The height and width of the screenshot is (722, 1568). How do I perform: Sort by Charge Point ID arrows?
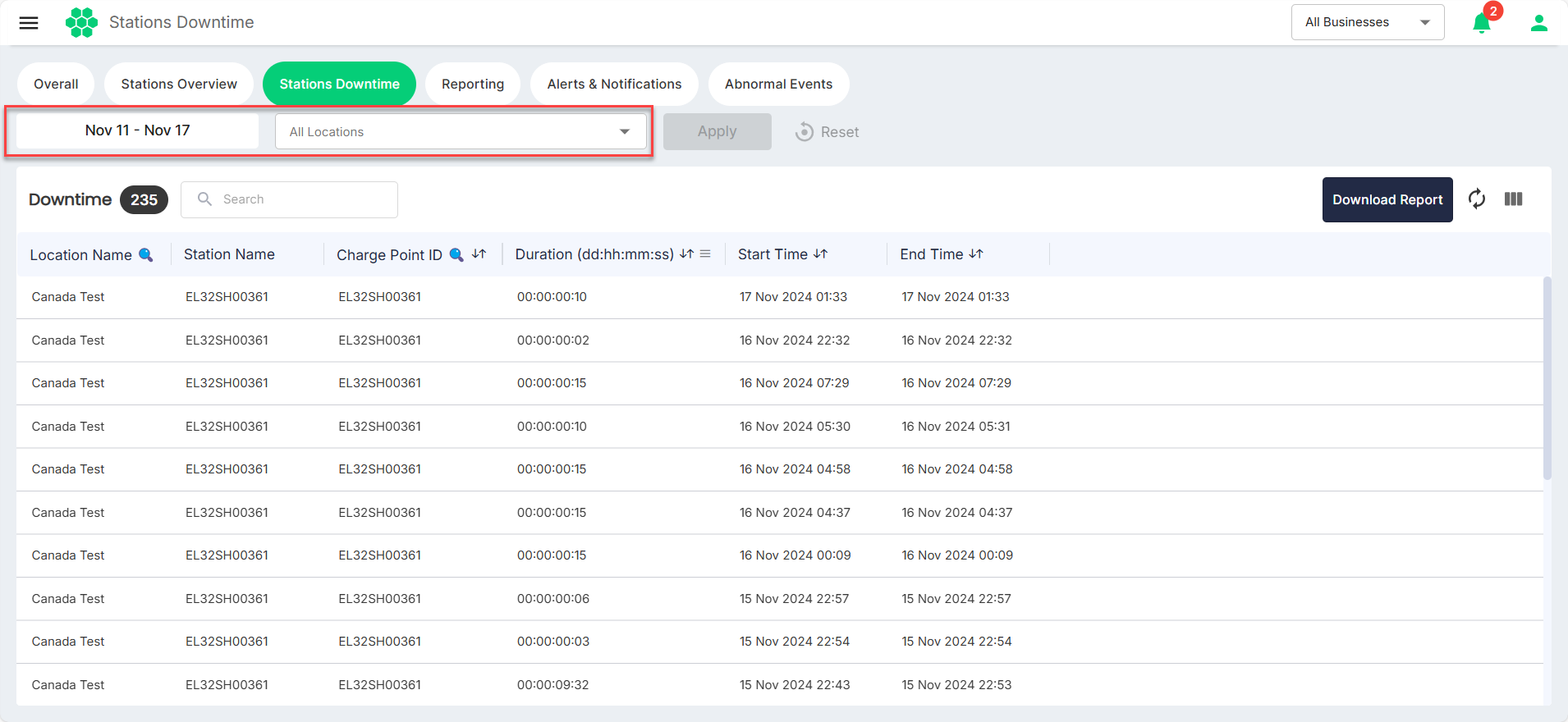[479, 254]
